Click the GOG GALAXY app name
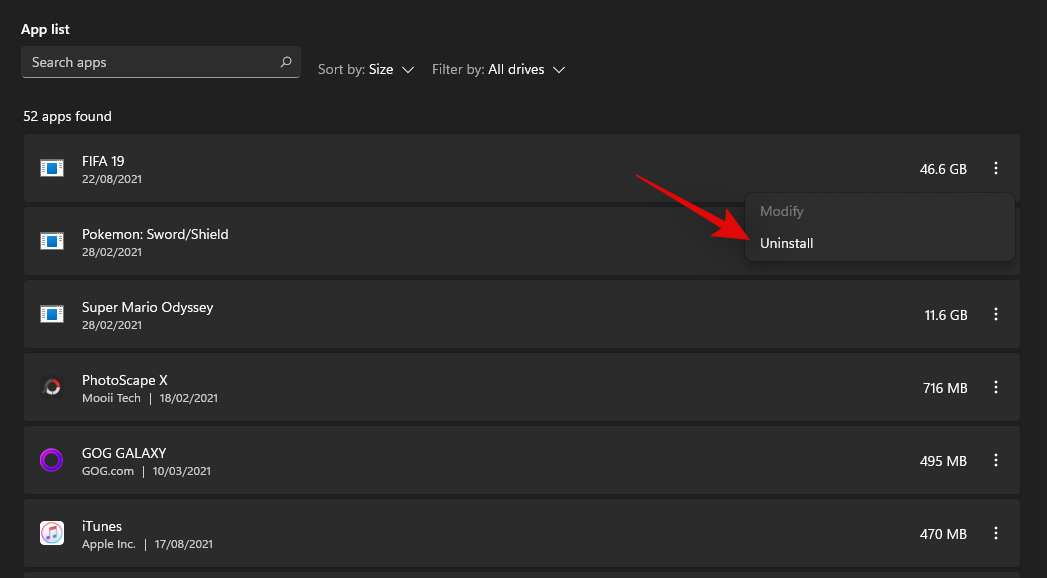Viewport: 1047px width, 578px height. 124,453
